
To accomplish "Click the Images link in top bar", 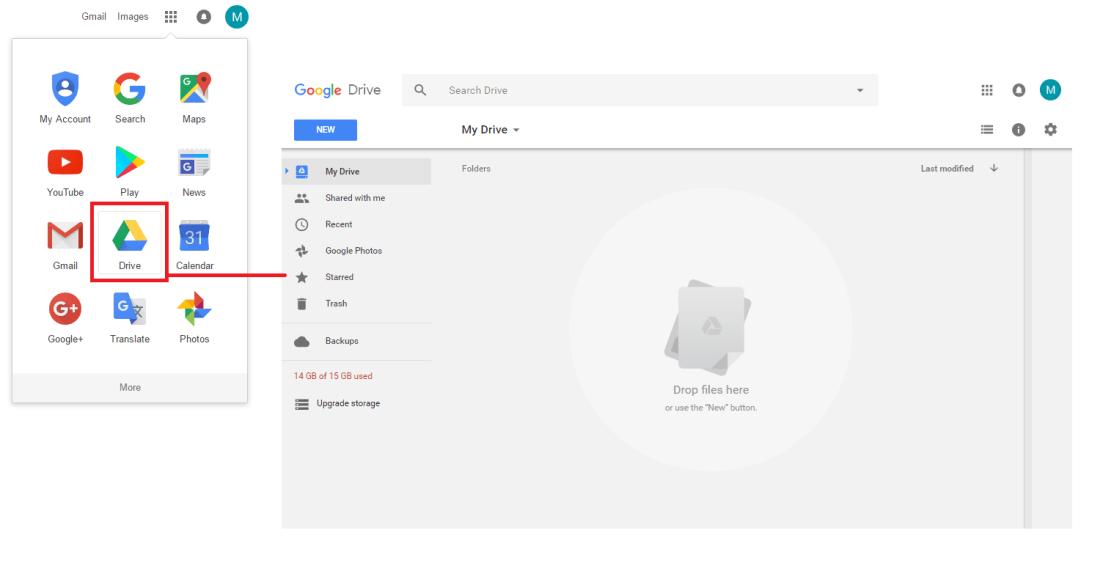I will [x=133, y=16].
